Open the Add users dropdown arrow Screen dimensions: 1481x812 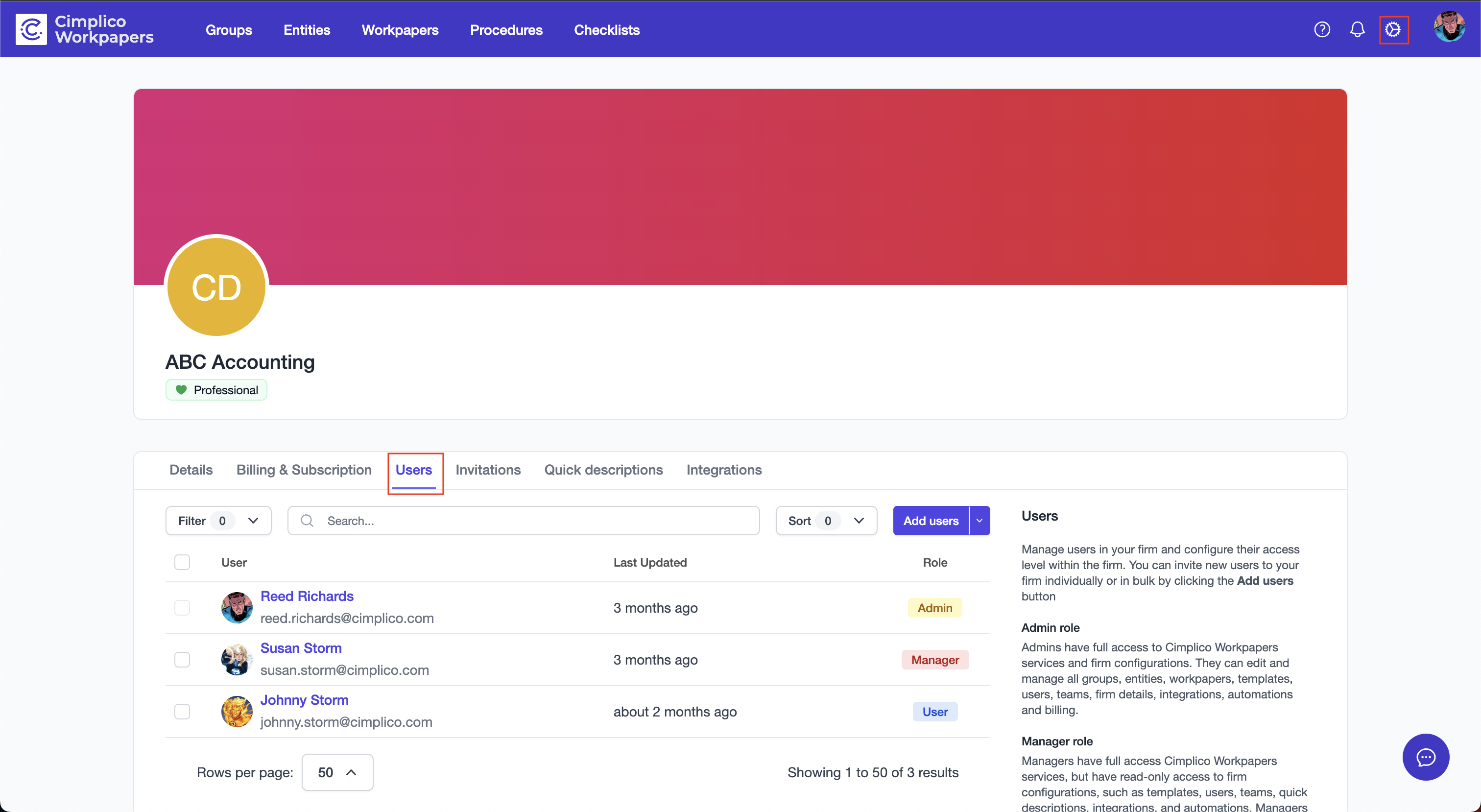[979, 521]
